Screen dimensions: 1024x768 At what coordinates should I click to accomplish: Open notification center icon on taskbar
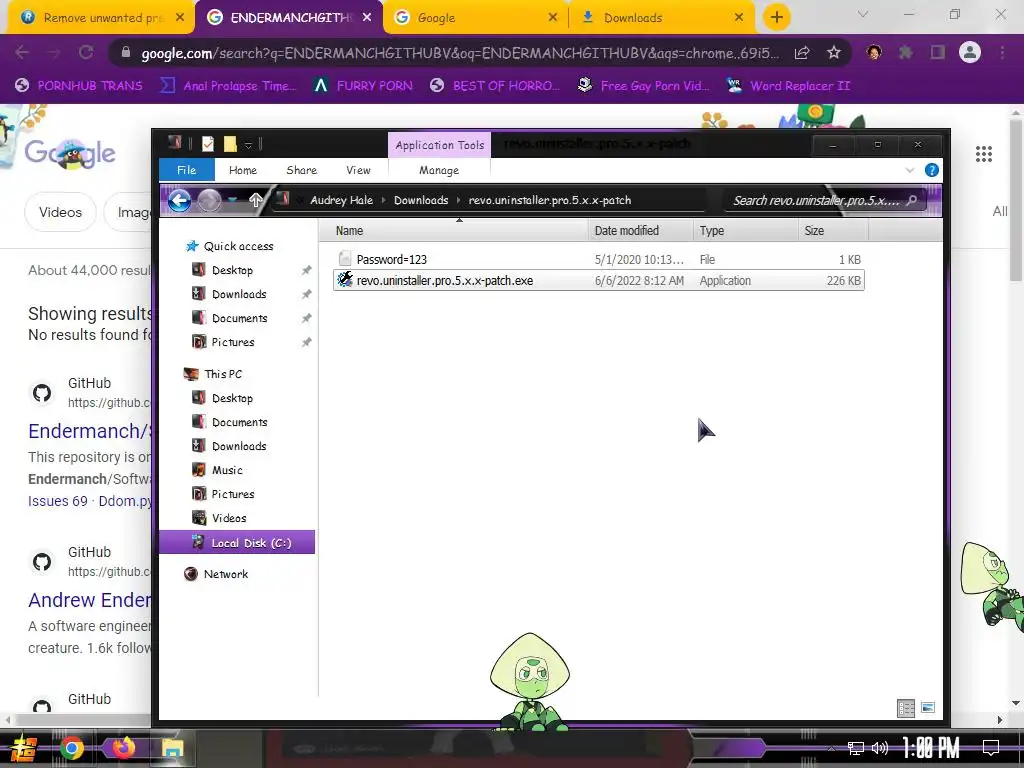(991, 748)
